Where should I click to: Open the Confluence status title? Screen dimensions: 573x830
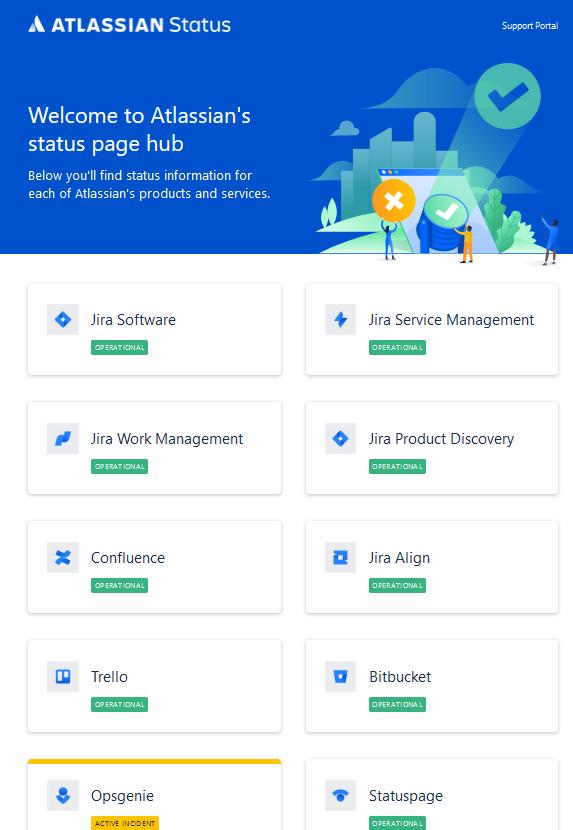pos(128,557)
